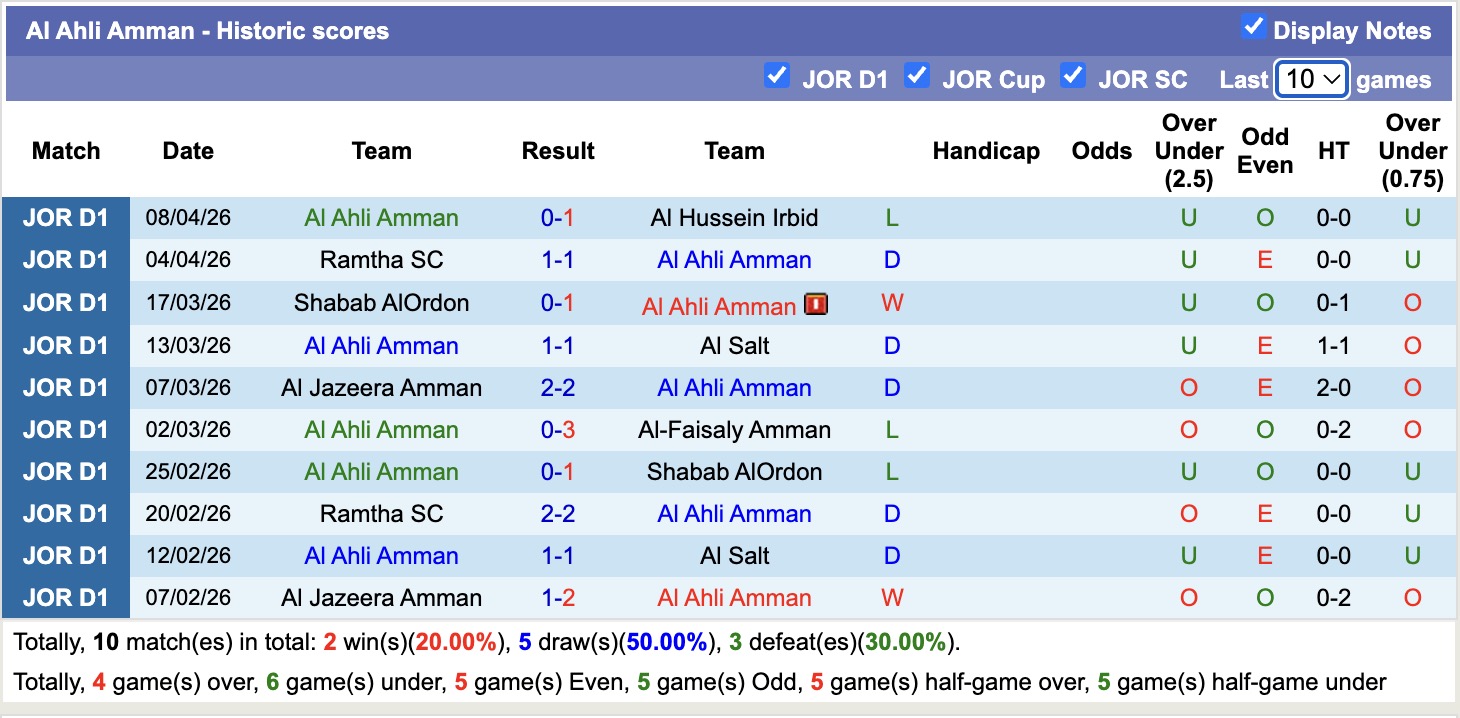Click the JOR D1 label on the first row
This screenshot has height=718, width=1460.
click(x=66, y=217)
